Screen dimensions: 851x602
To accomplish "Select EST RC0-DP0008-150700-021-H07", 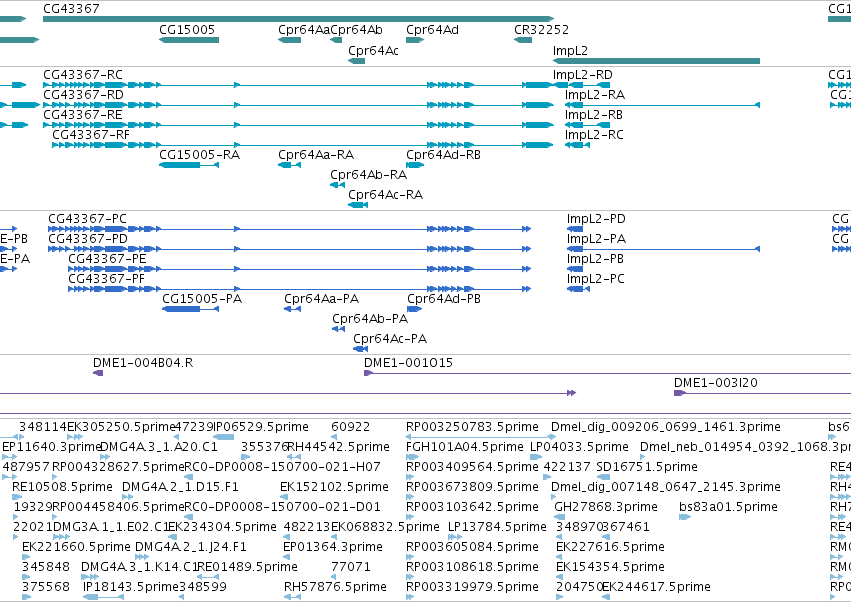I will 282,467.
